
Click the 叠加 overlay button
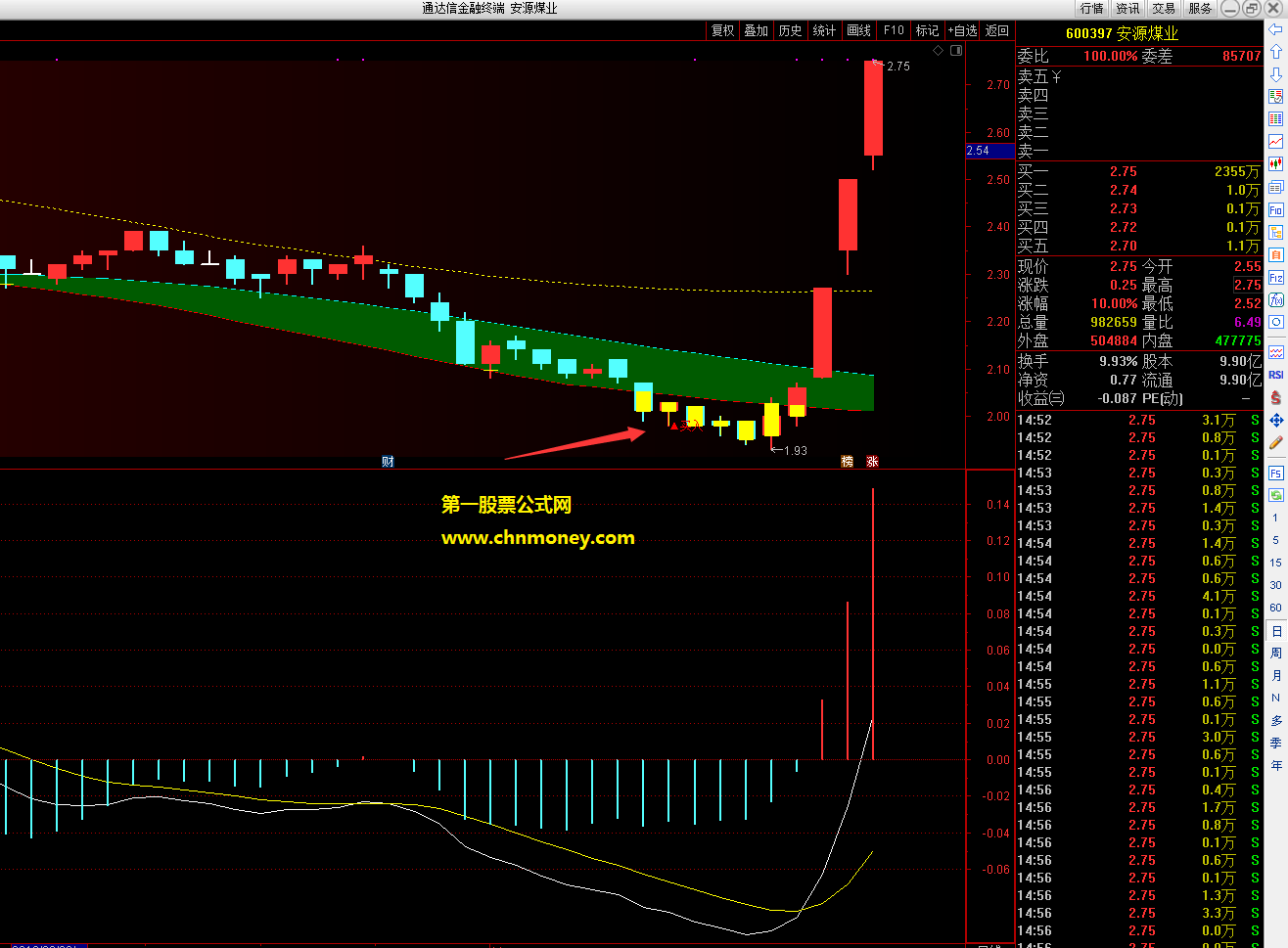point(757,30)
